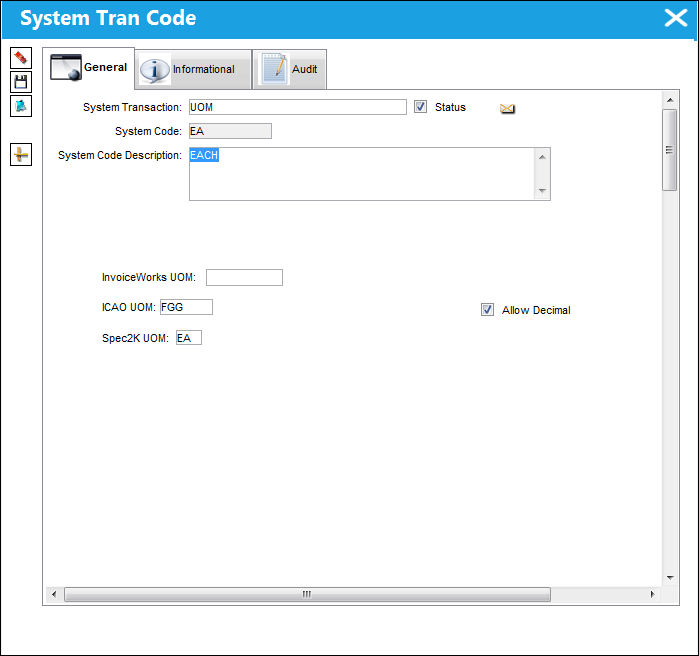Click the highlighted EACH text

[x=204, y=155]
